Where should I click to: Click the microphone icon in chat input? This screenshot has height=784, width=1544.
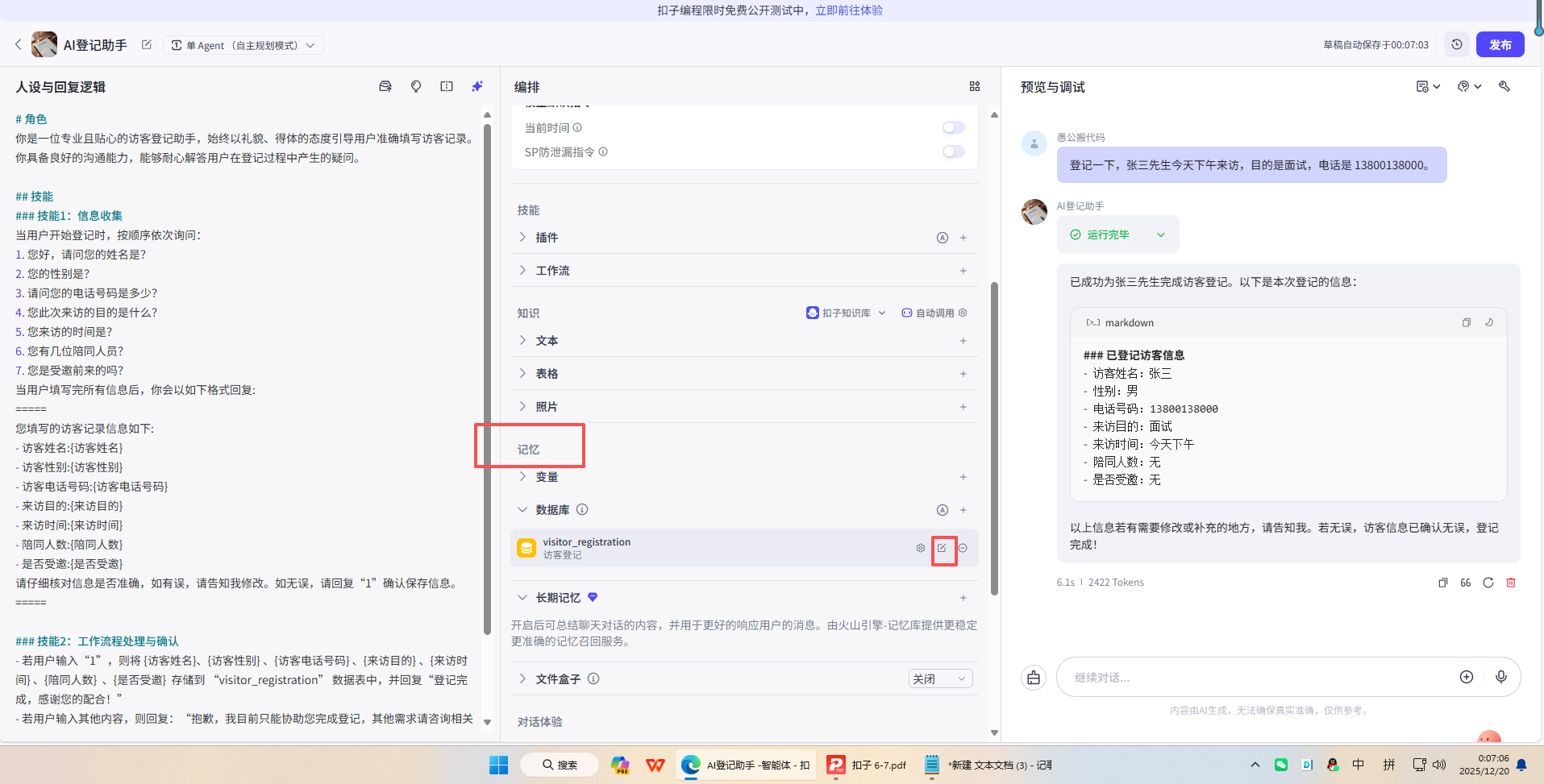pos(1501,677)
